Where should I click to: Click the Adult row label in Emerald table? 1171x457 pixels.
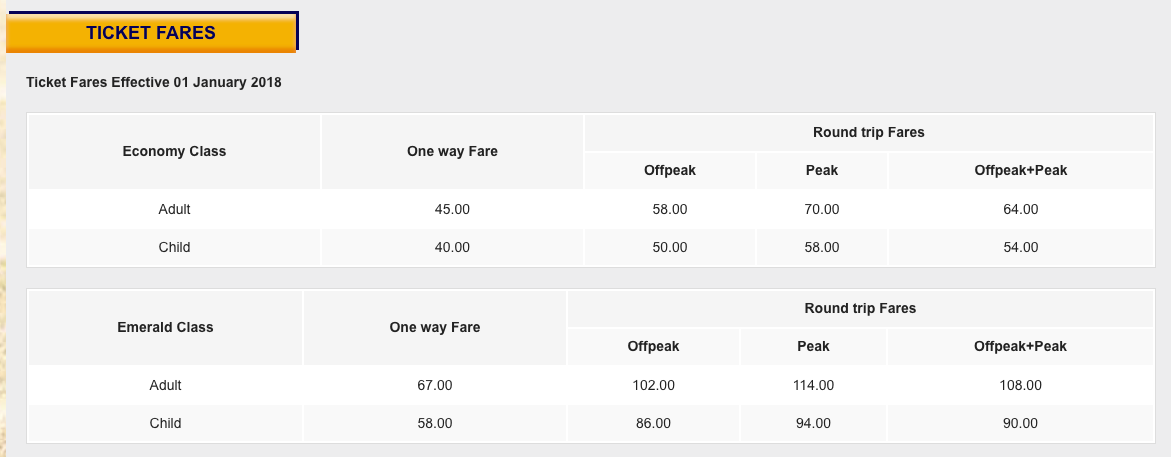tap(165, 386)
